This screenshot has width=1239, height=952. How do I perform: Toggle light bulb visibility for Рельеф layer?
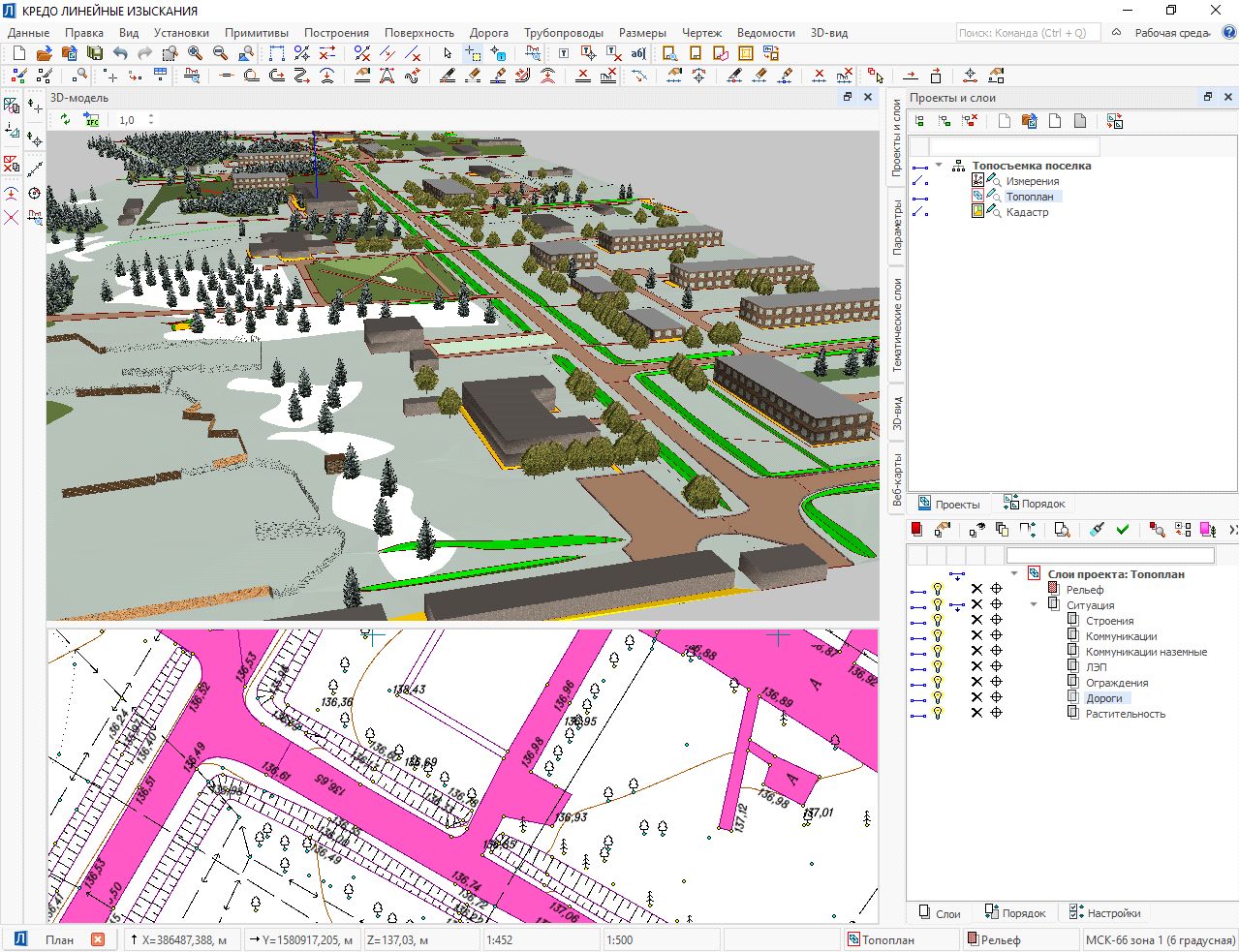[938, 590]
